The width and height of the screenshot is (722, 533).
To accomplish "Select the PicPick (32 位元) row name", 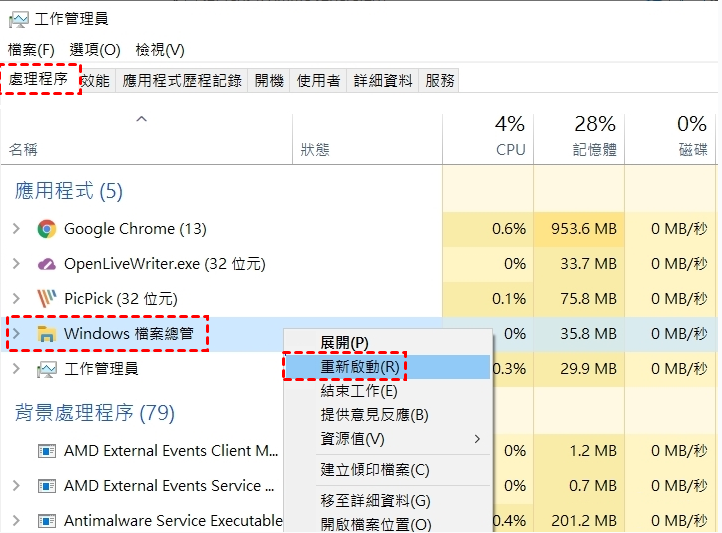I will (121, 299).
